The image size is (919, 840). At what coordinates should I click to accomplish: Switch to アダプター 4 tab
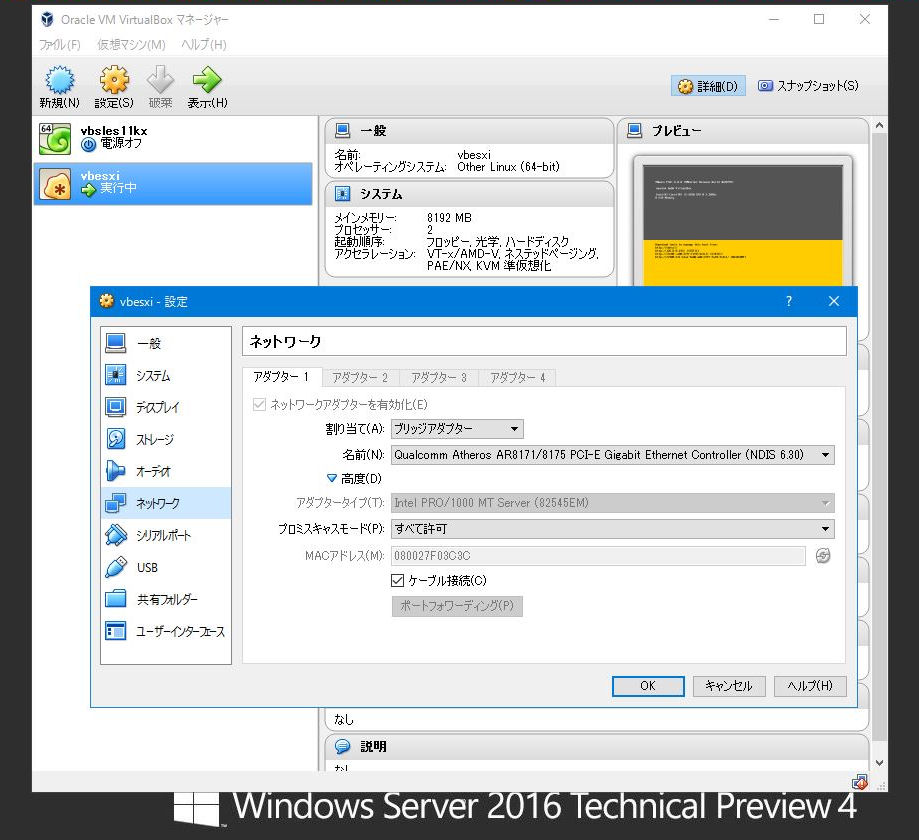518,378
